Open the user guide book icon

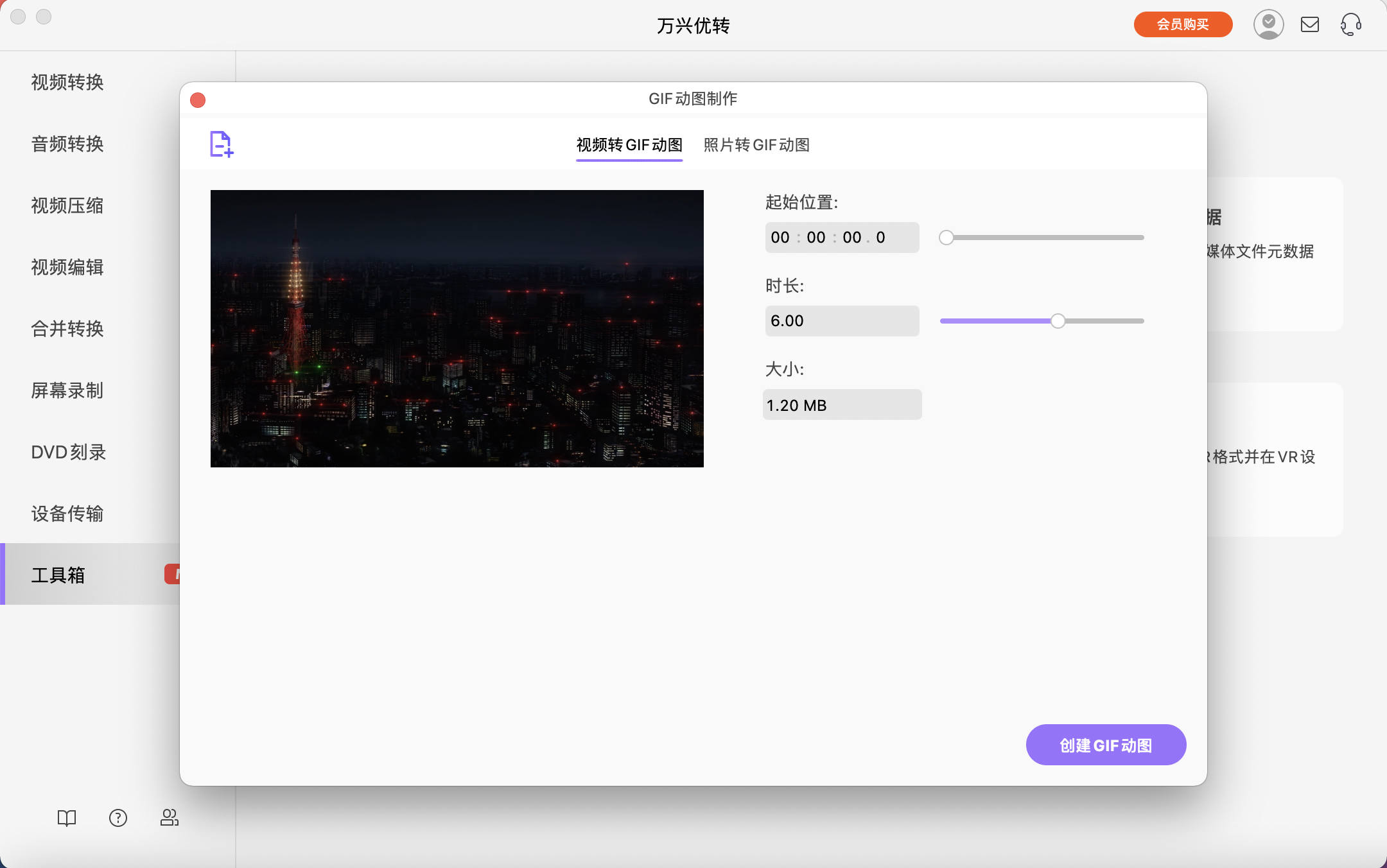(x=67, y=818)
